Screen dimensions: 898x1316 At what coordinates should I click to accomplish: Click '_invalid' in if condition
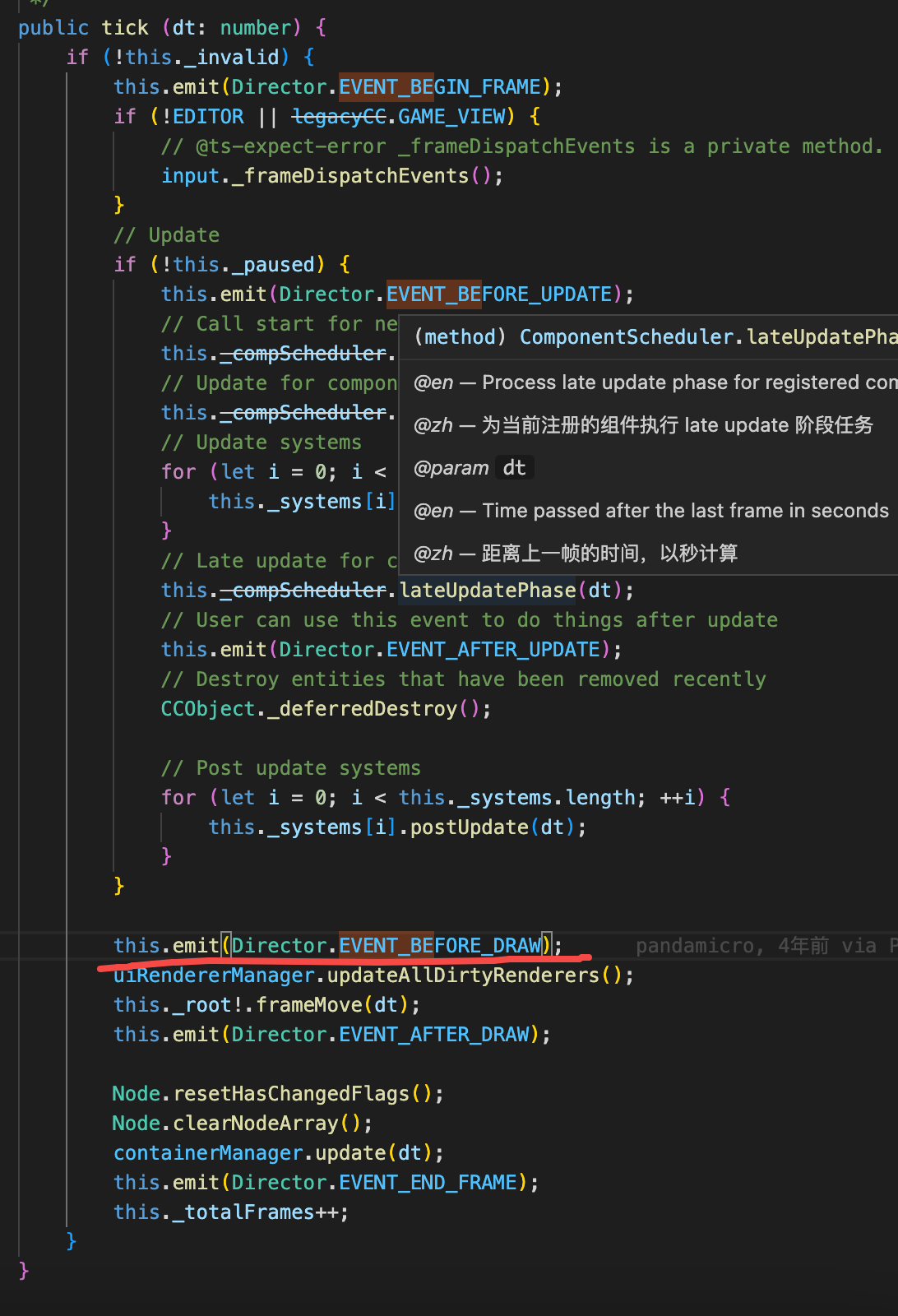pyautogui.click(x=232, y=58)
